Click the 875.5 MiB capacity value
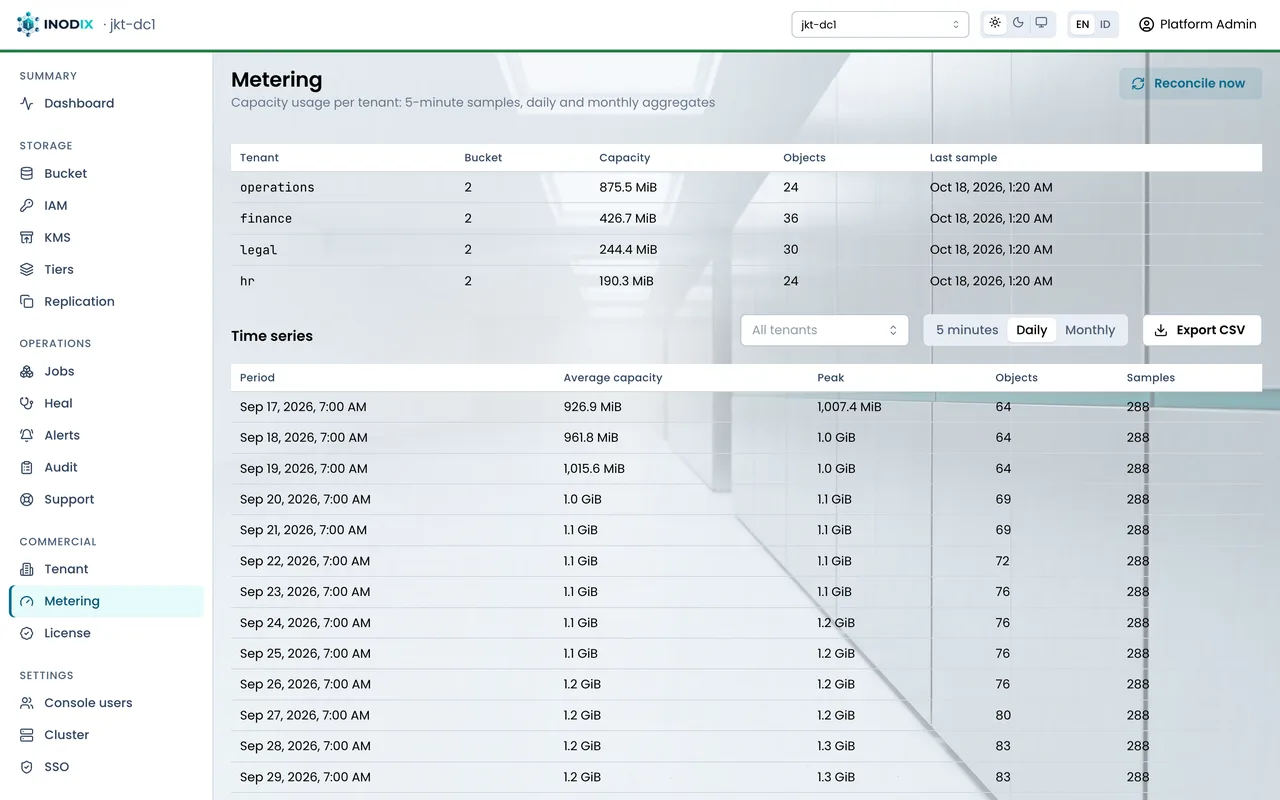Viewport: 1280px width, 800px height. pyautogui.click(x=628, y=187)
